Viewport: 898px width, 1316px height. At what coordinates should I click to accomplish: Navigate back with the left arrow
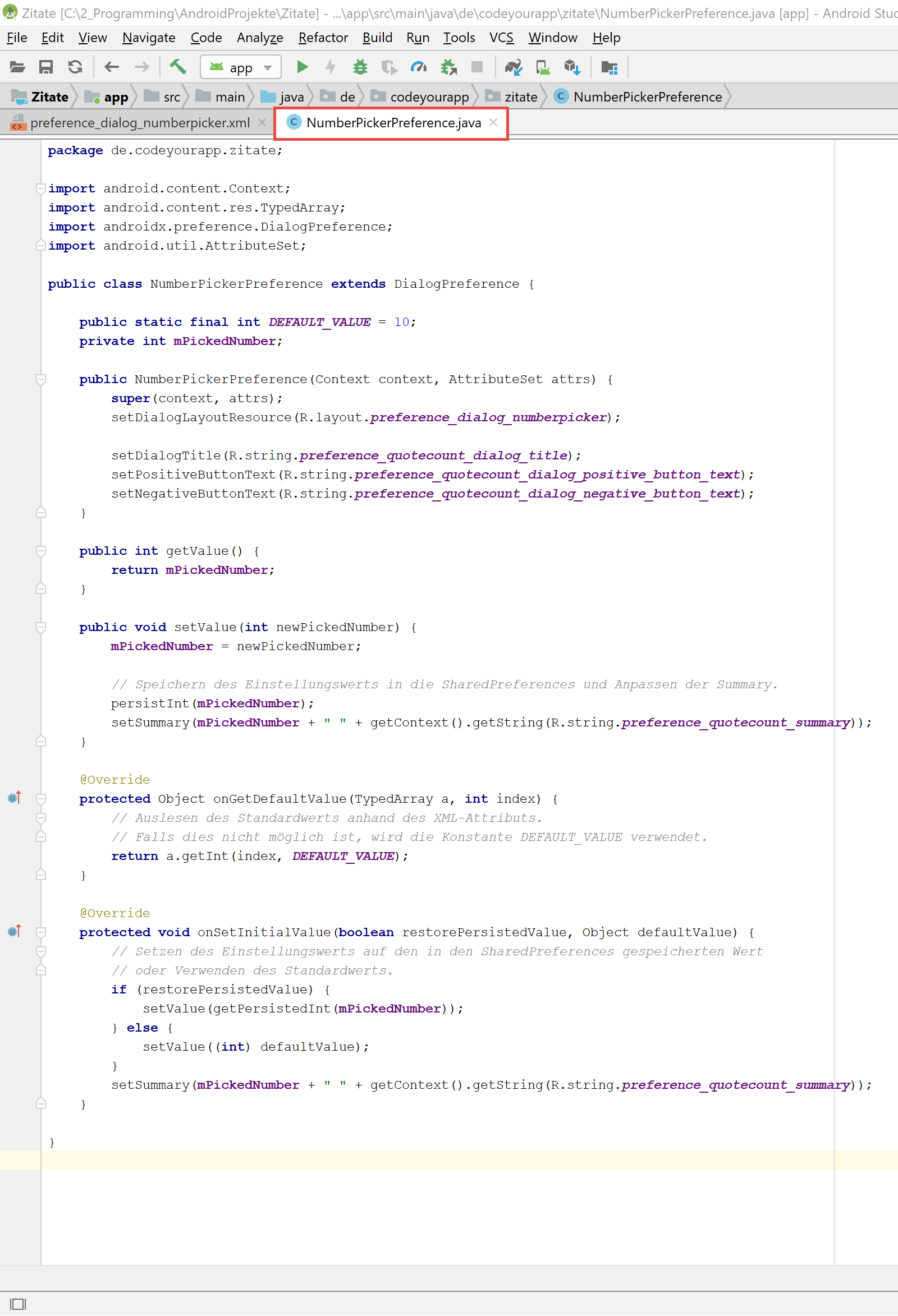pos(112,67)
